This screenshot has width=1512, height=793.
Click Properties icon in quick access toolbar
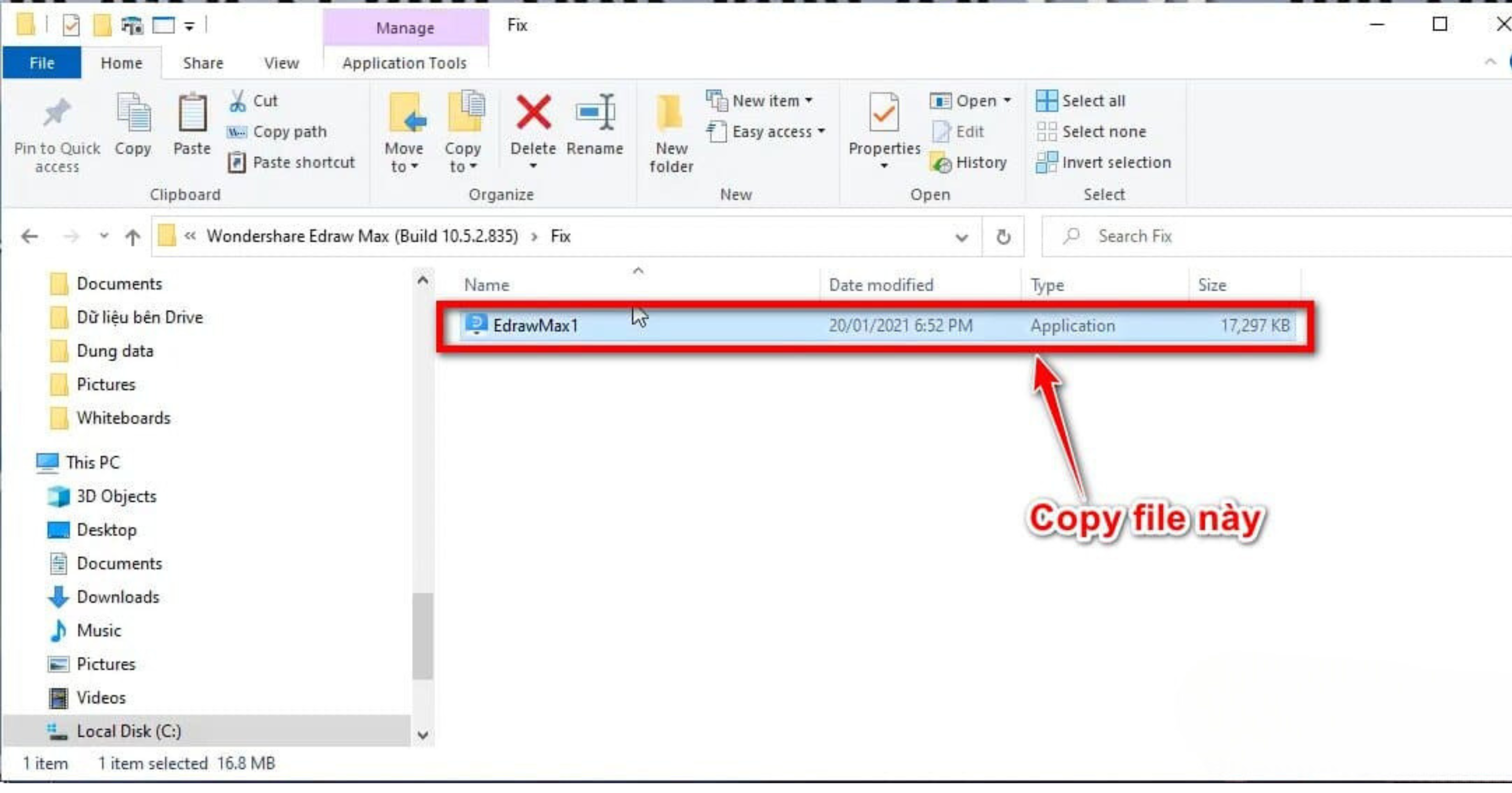(71, 25)
